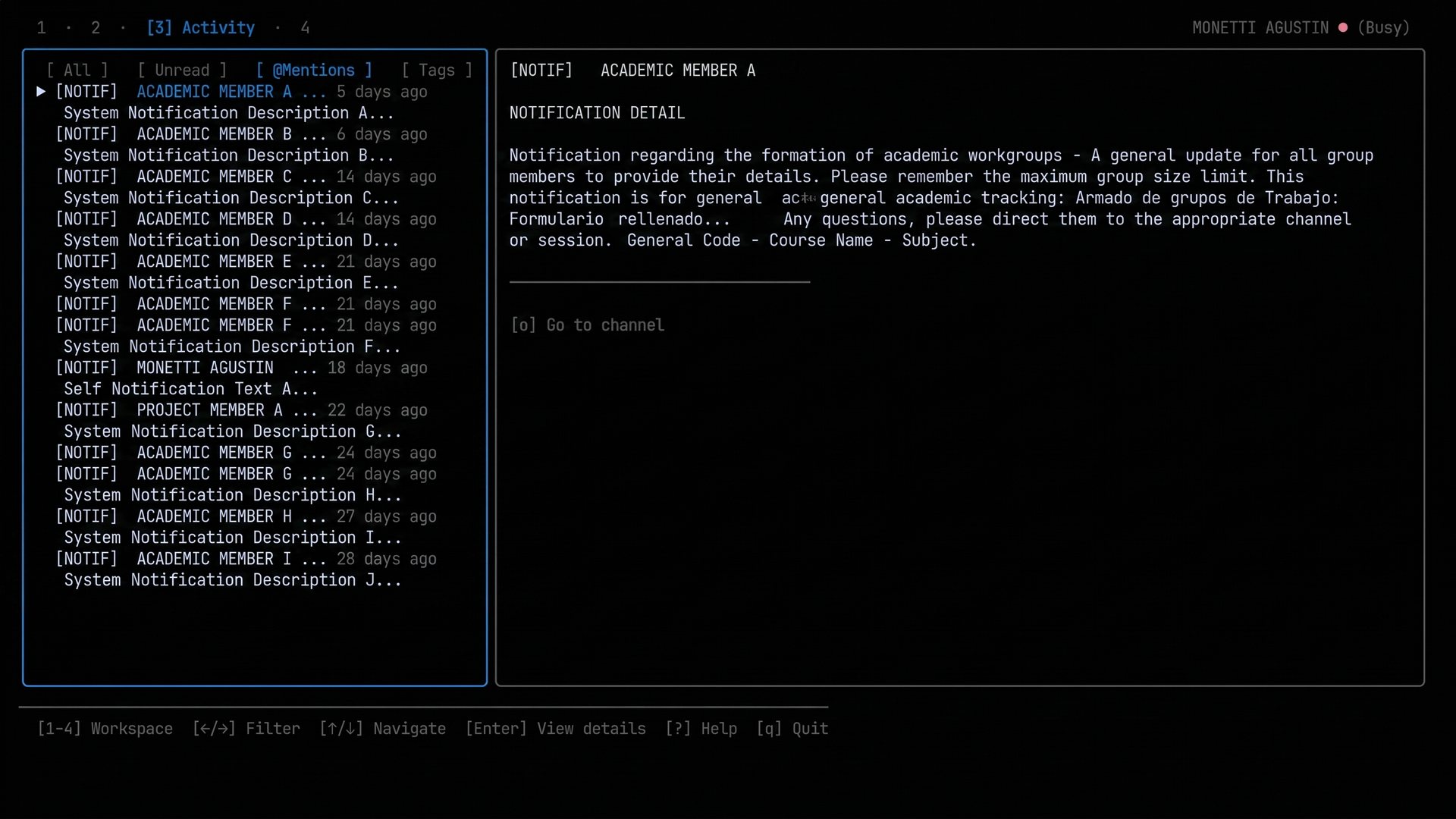Switch to workspace 4

[x=305, y=28]
